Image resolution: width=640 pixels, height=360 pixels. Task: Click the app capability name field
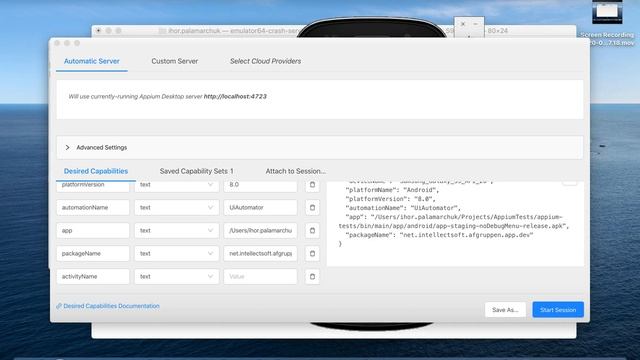(93, 231)
